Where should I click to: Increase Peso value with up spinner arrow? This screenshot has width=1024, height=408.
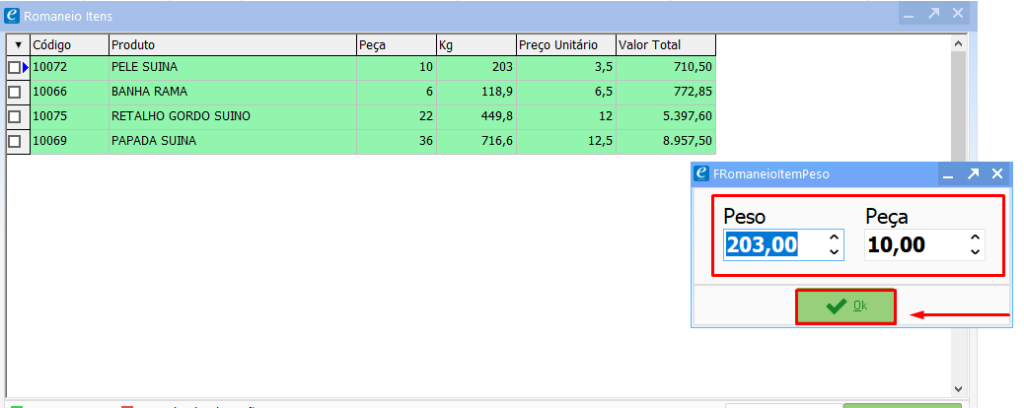point(834,238)
